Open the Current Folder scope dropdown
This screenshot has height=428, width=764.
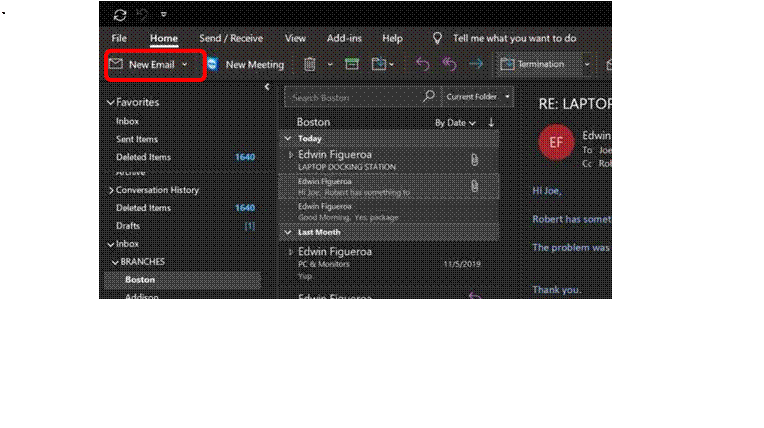pos(478,97)
